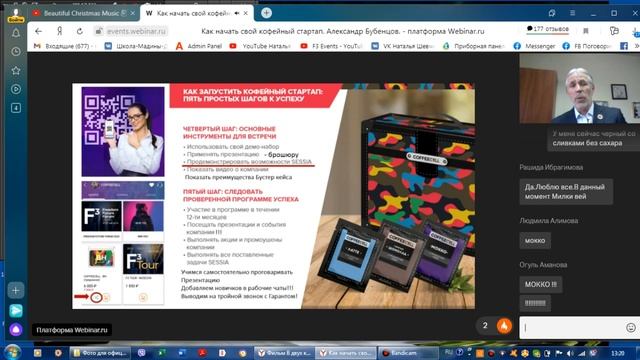Click the volume icon in system tray

click(570, 353)
